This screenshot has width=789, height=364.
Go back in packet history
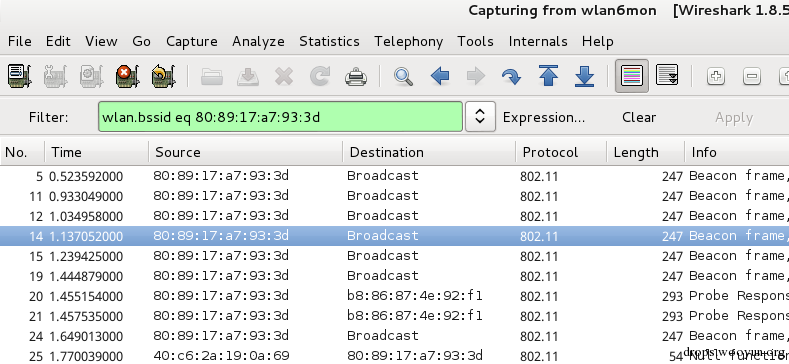440,77
